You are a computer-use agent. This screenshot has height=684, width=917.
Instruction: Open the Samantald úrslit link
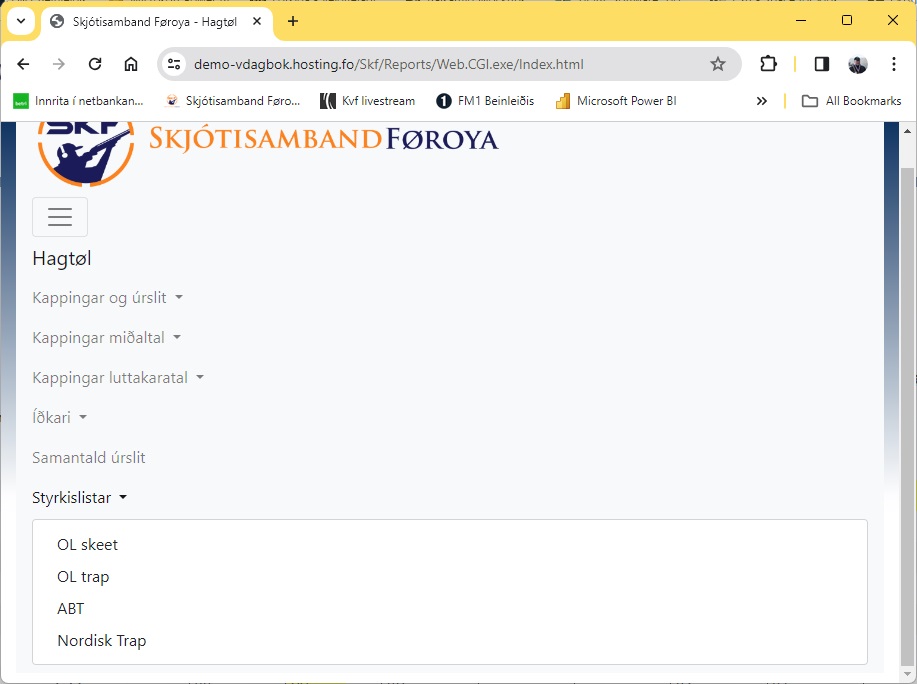(x=89, y=458)
